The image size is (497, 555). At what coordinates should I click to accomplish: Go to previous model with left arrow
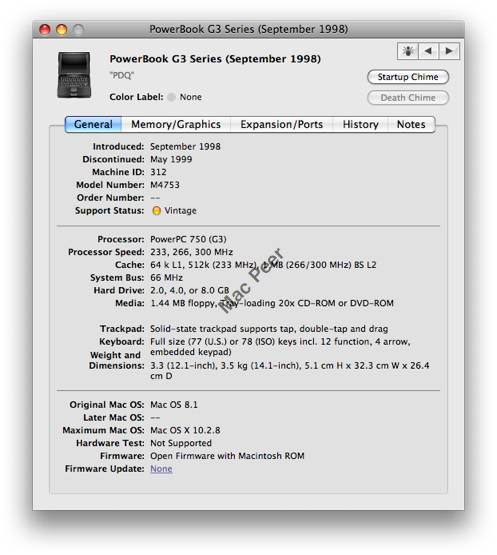coord(428,51)
